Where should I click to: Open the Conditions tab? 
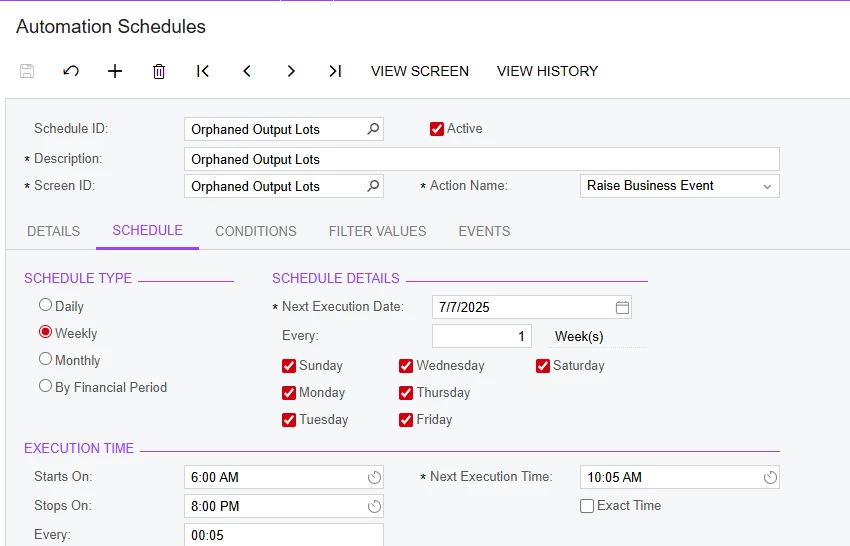[256, 232]
